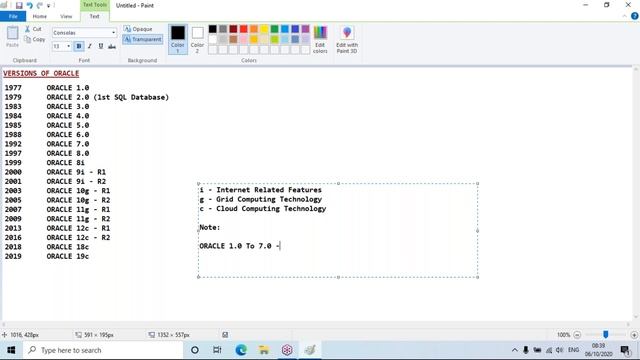Cut the selected text

[x=33, y=29]
